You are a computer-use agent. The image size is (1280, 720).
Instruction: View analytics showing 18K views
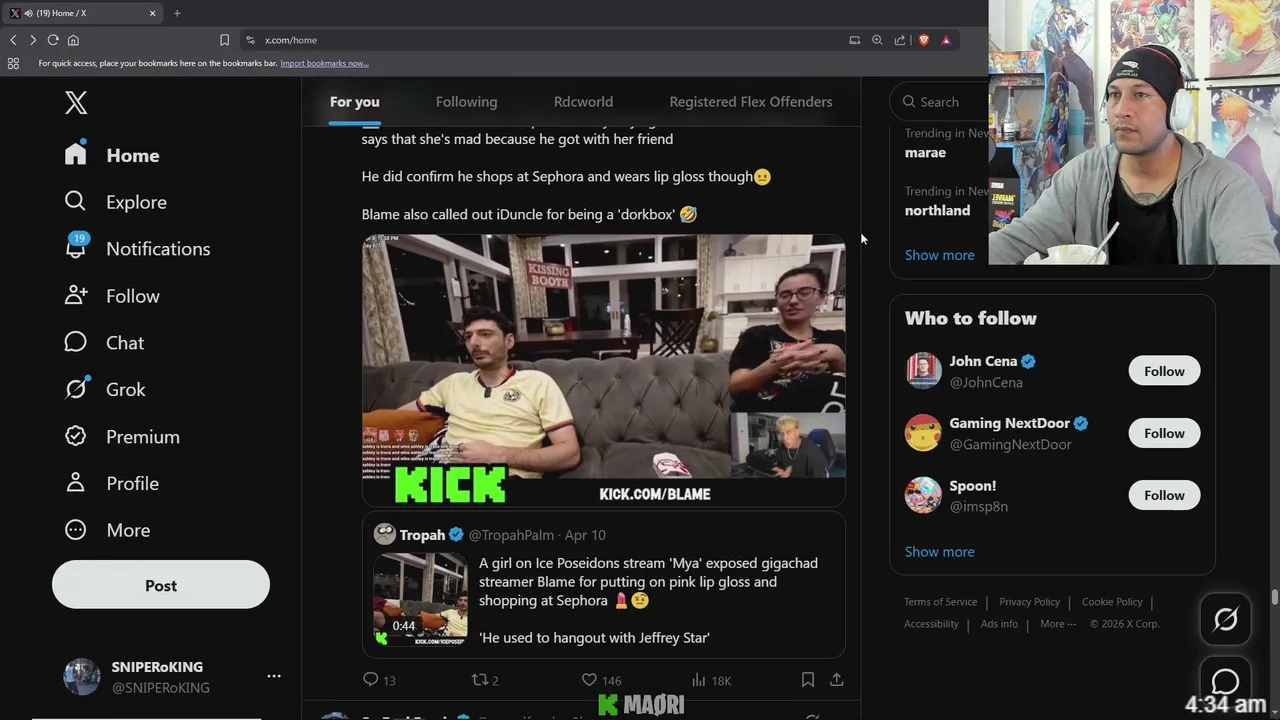click(709, 680)
